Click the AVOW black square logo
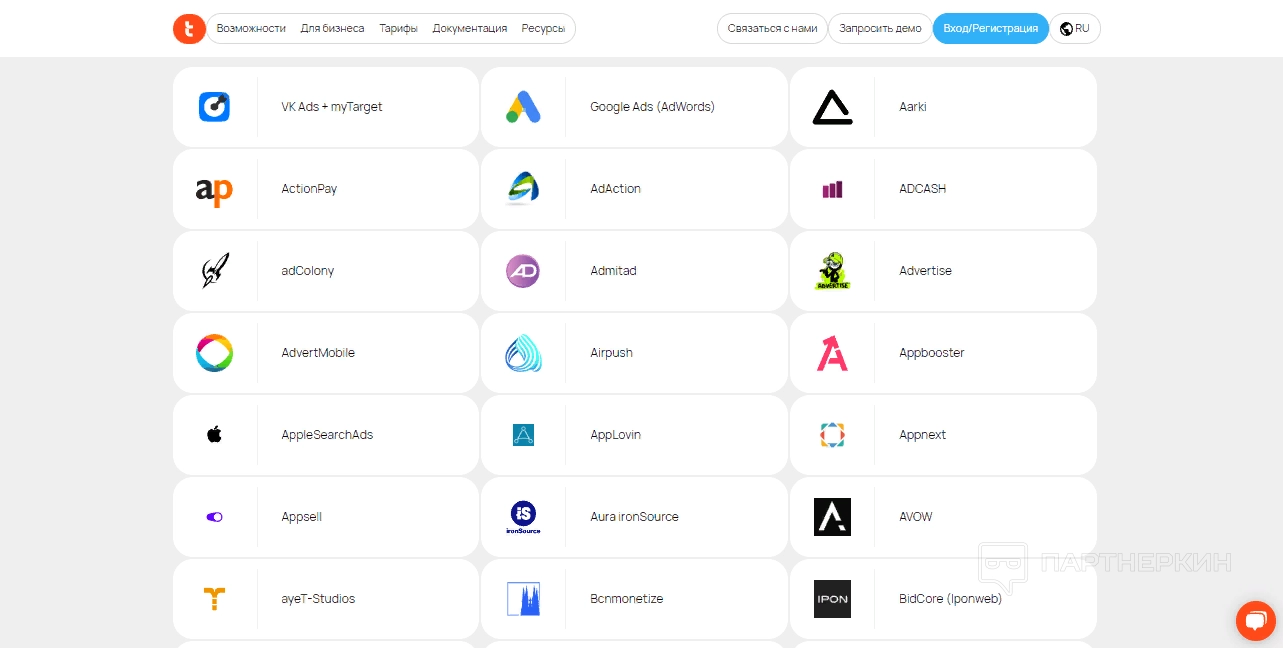 (x=832, y=517)
